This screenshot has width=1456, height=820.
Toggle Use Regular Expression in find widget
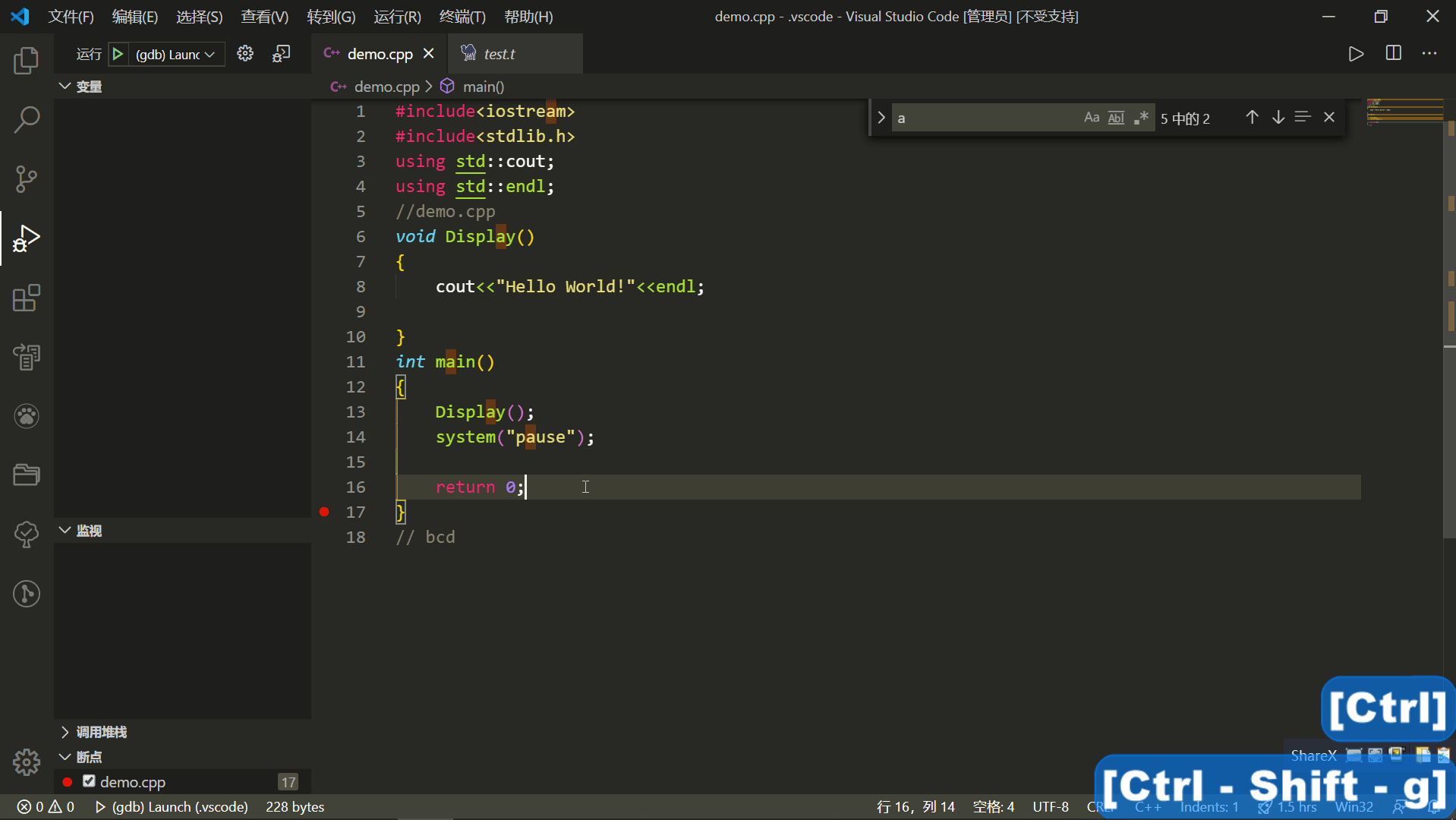1141,117
